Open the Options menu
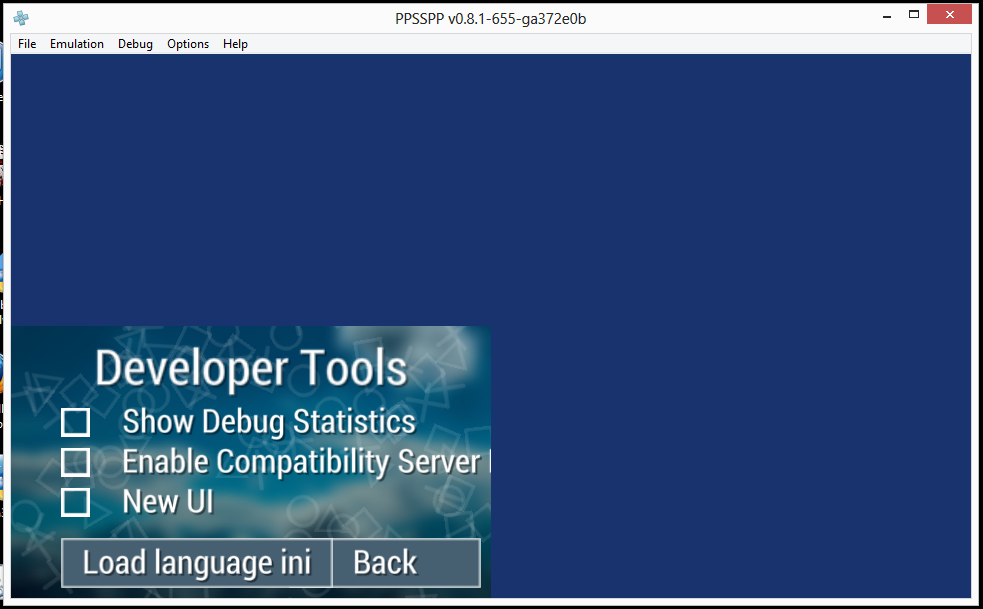This screenshot has height=609, width=983. click(188, 44)
